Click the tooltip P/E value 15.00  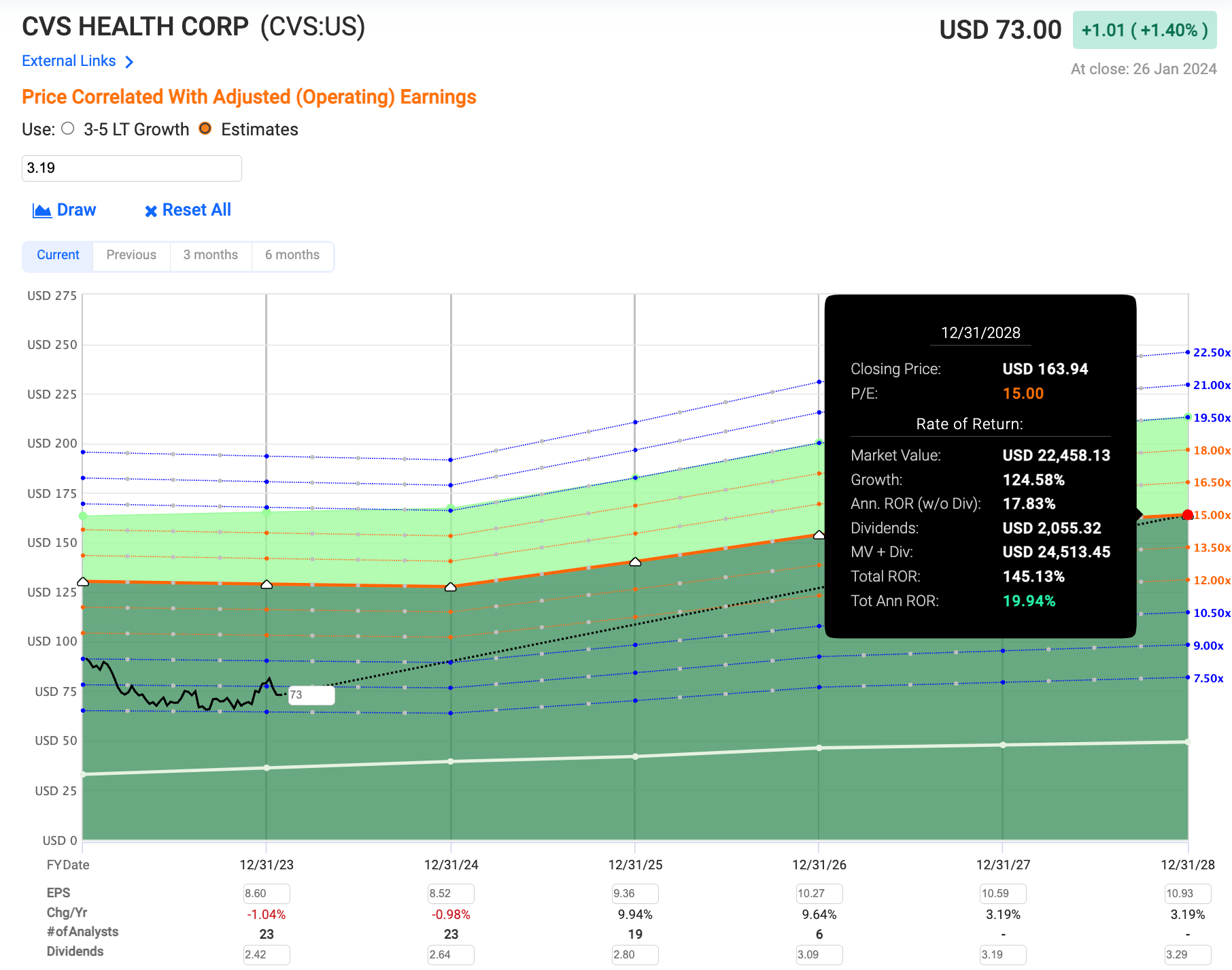pos(1023,393)
